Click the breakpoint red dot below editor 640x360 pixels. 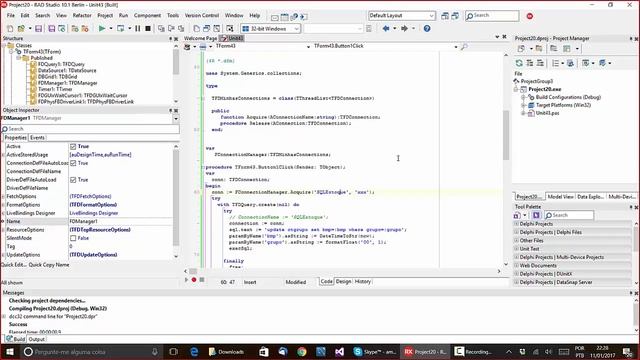click(x=194, y=280)
